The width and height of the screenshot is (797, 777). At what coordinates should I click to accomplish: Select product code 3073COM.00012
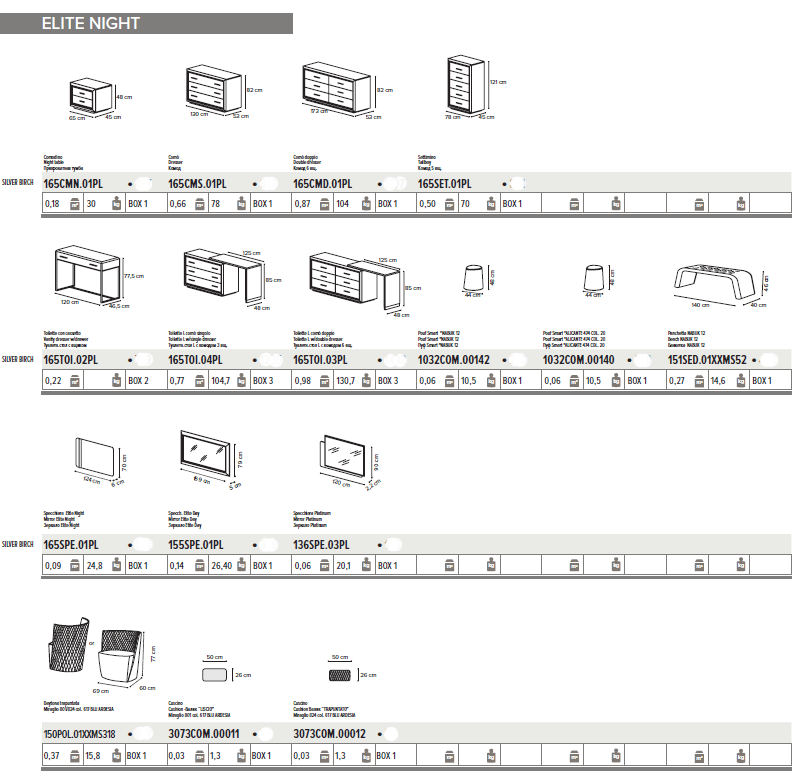click(x=329, y=735)
